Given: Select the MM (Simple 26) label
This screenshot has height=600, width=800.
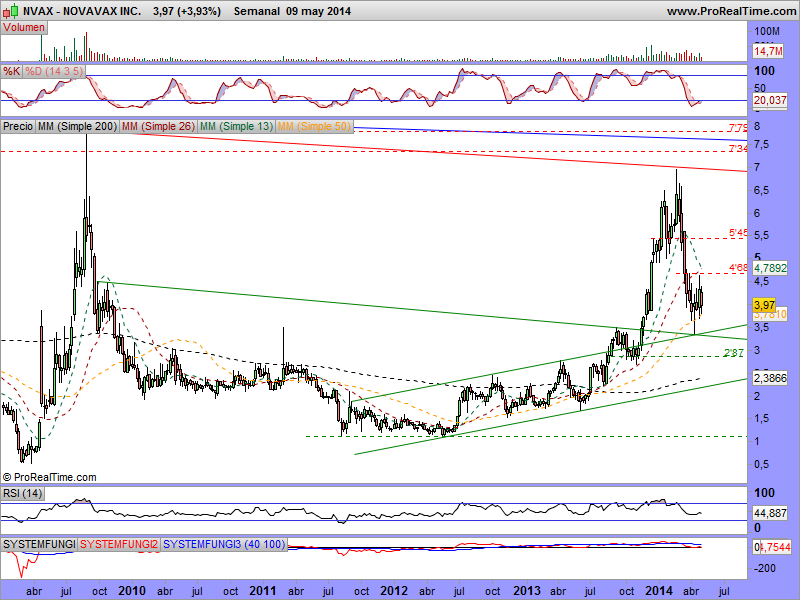Looking at the screenshot, I should [158, 126].
